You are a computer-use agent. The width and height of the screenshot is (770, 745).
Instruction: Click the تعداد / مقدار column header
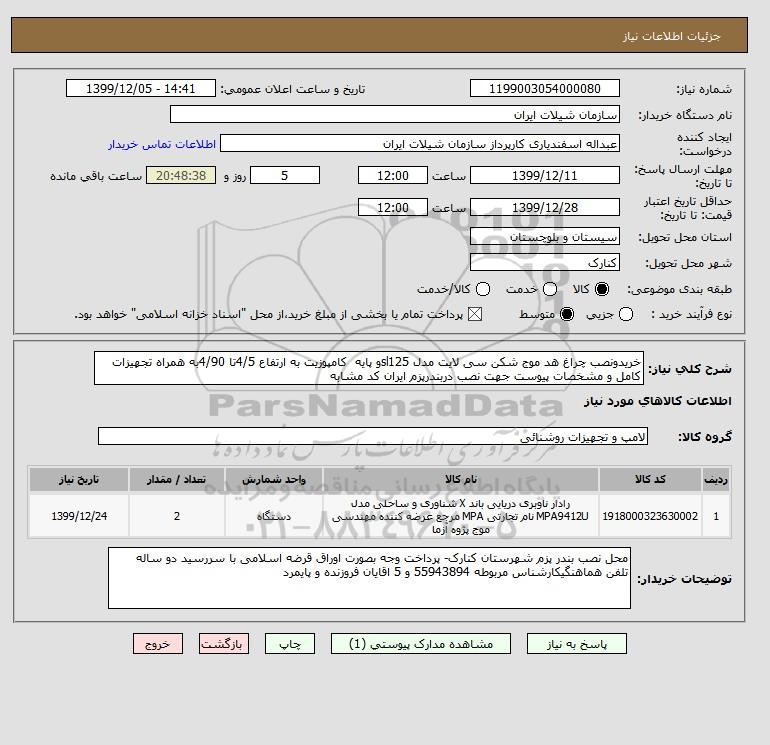177,479
